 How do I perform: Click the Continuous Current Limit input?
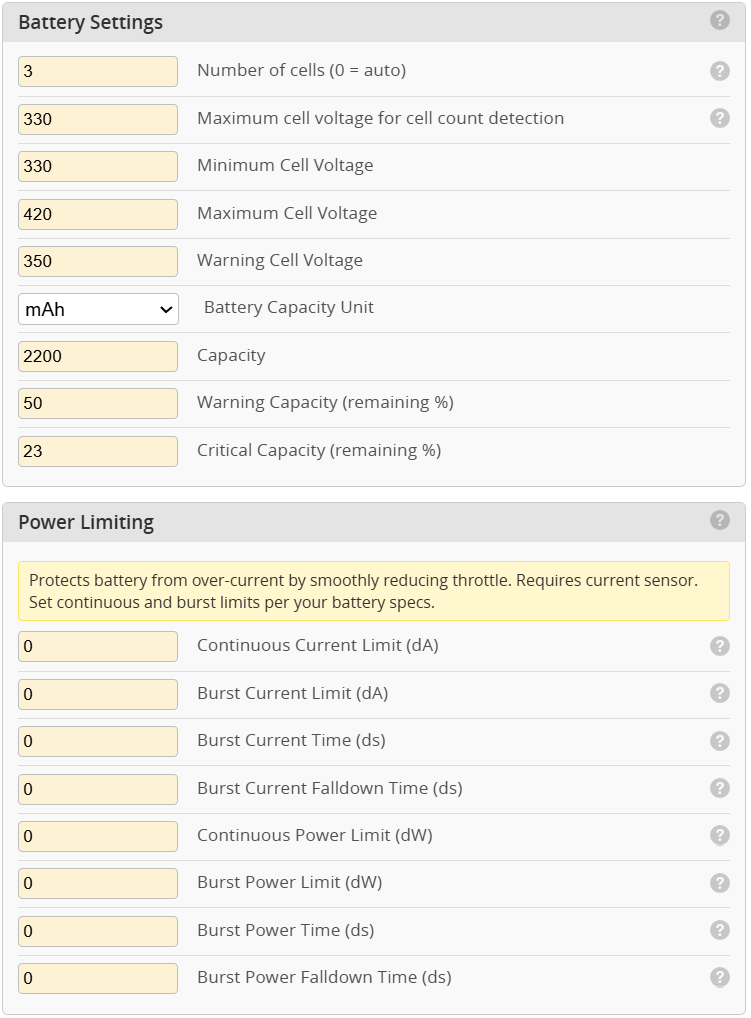coord(98,647)
